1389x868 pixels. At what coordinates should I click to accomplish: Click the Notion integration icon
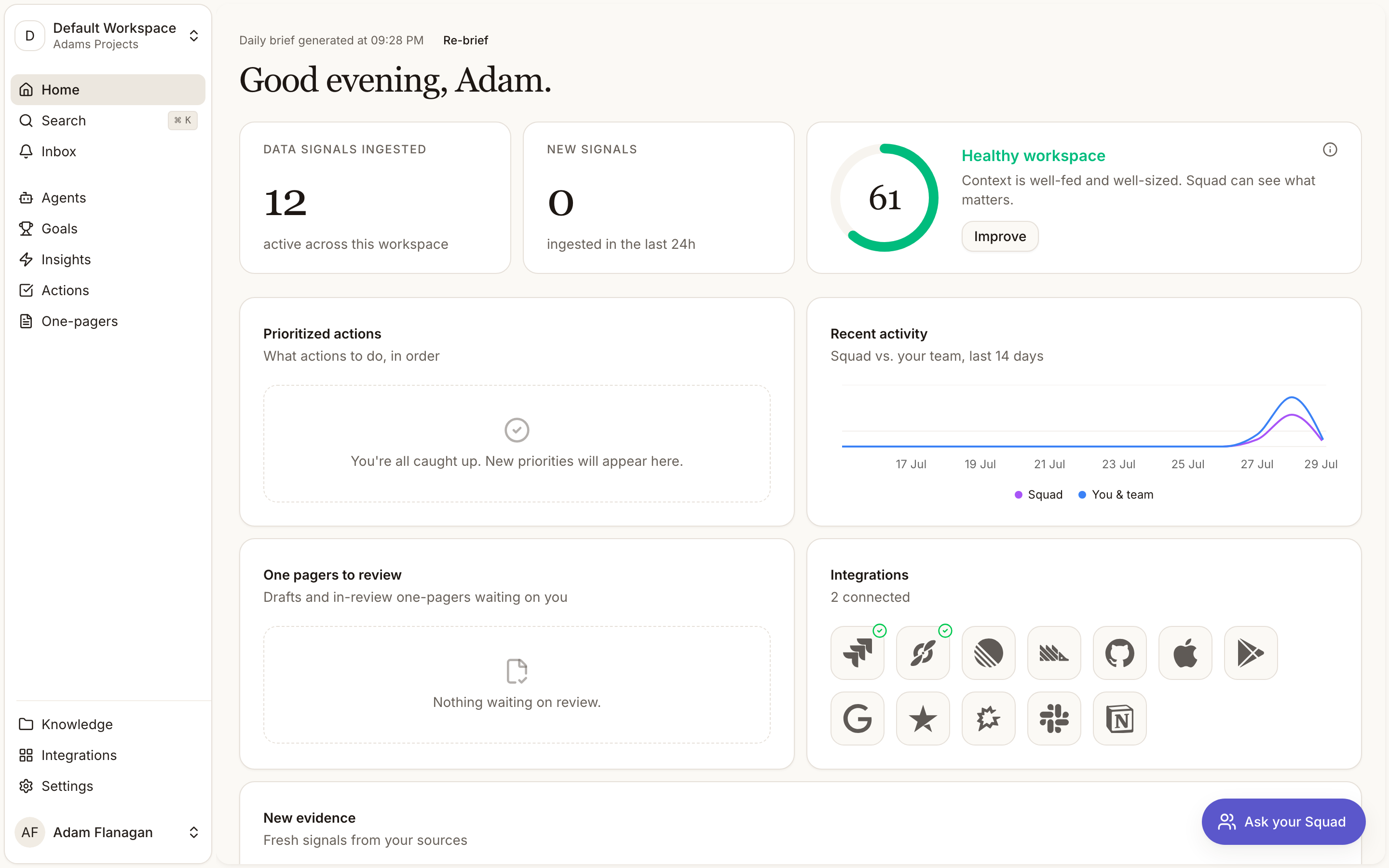click(x=1119, y=718)
